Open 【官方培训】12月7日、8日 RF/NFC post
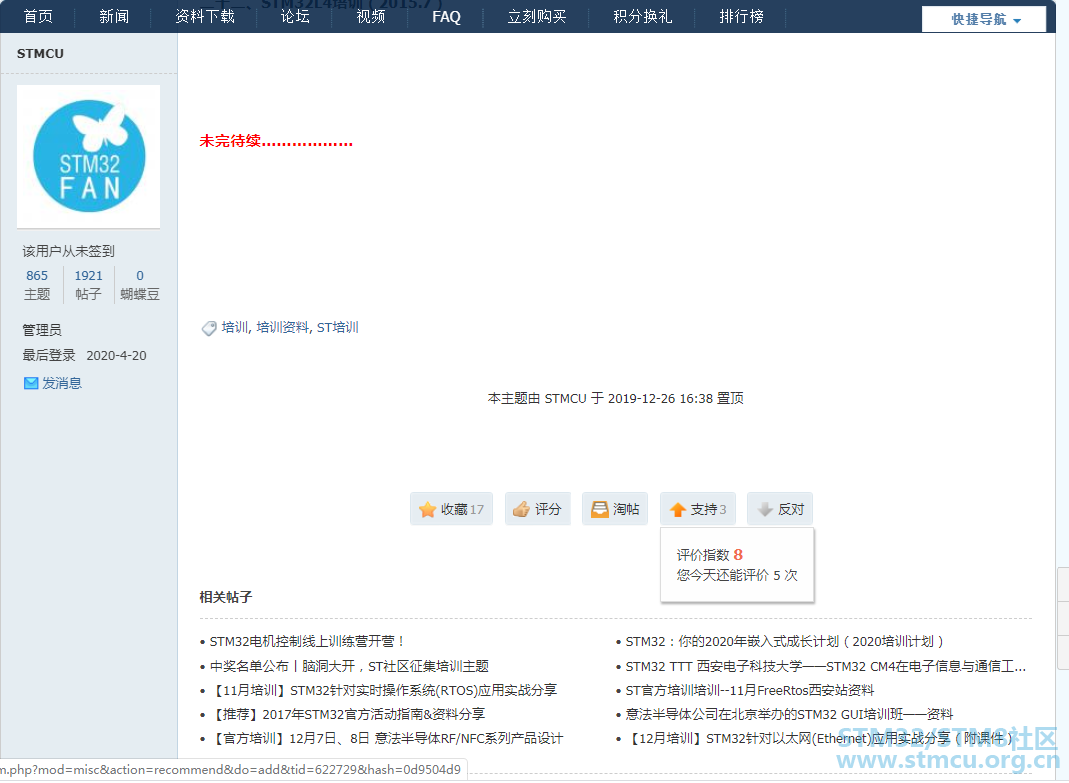 tap(387, 738)
